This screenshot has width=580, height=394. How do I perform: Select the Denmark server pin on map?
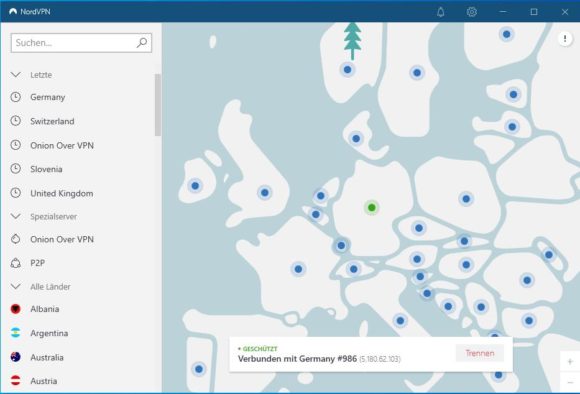point(356,139)
